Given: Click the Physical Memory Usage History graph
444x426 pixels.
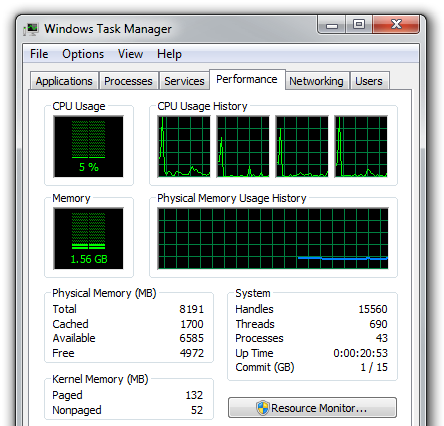Looking at the screenshot, I should tap(273, 238).
